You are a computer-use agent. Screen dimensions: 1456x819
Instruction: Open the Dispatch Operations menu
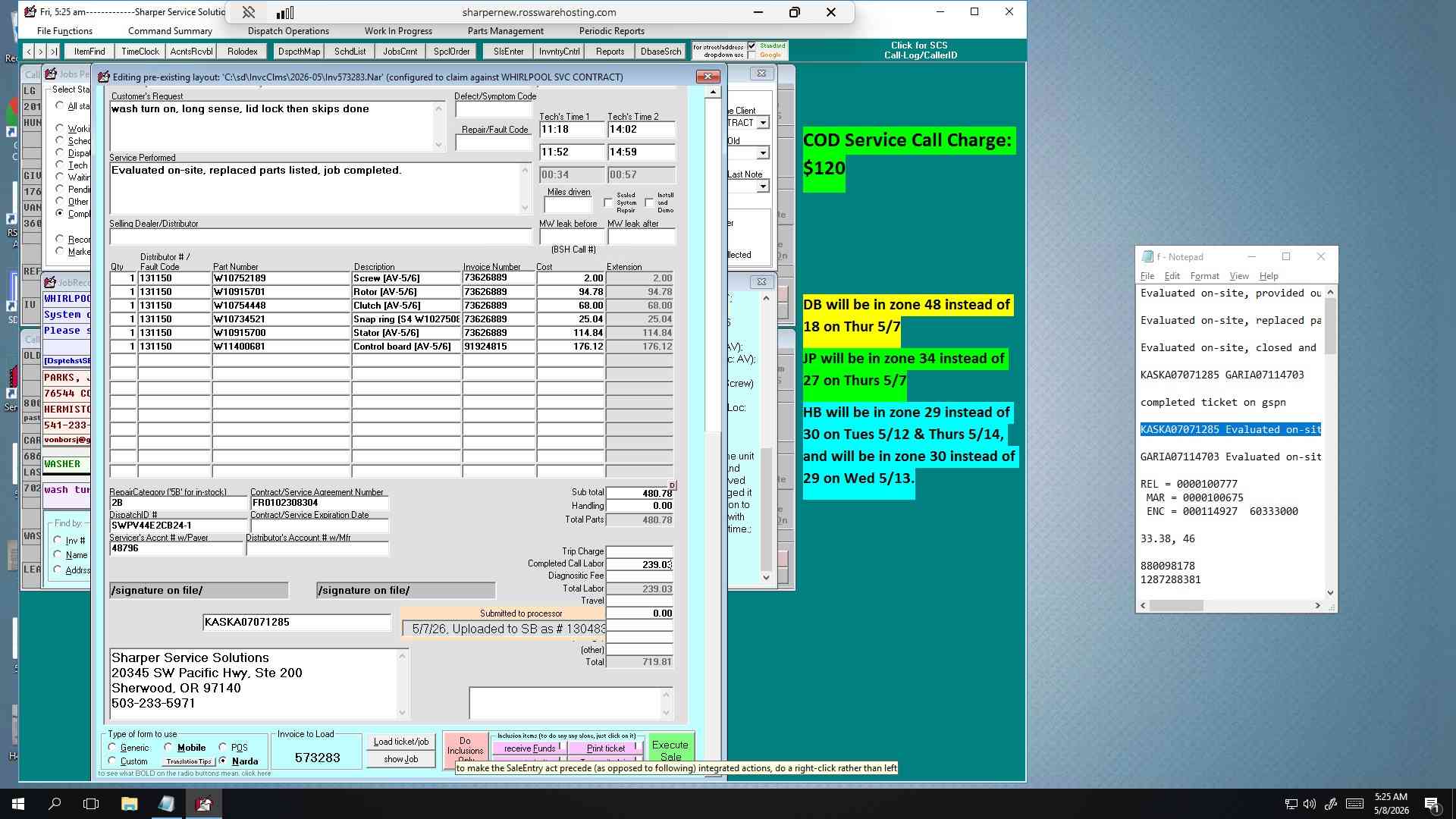pos(288,31)
